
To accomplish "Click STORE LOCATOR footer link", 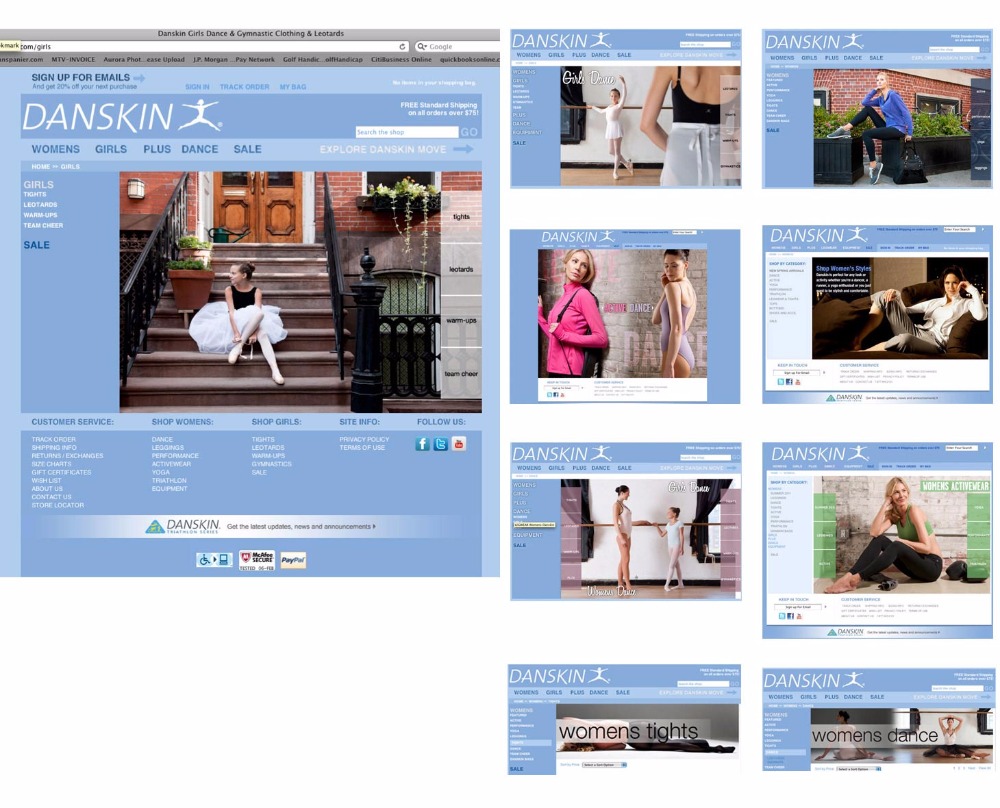I will click(57, 505).
